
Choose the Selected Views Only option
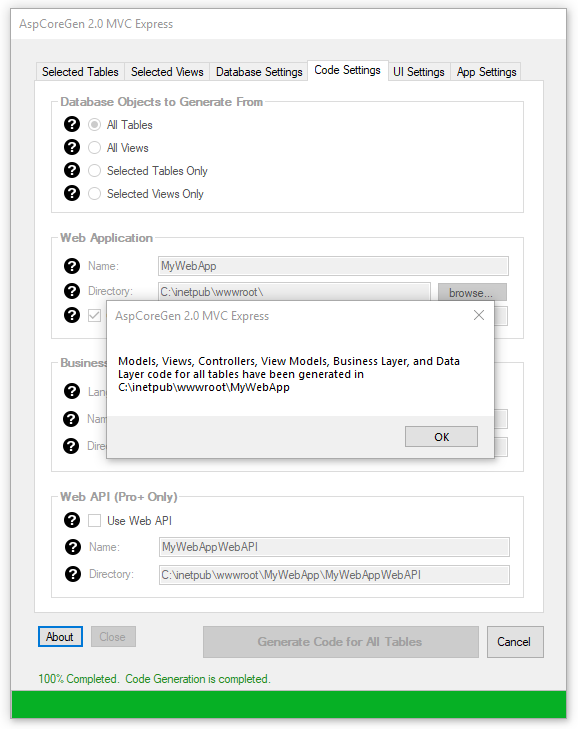point(94,193)
